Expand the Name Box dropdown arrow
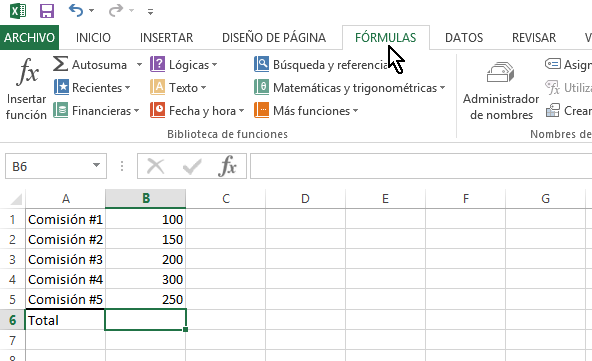Viewport: 592px width, 361px height. pos(97,165)
